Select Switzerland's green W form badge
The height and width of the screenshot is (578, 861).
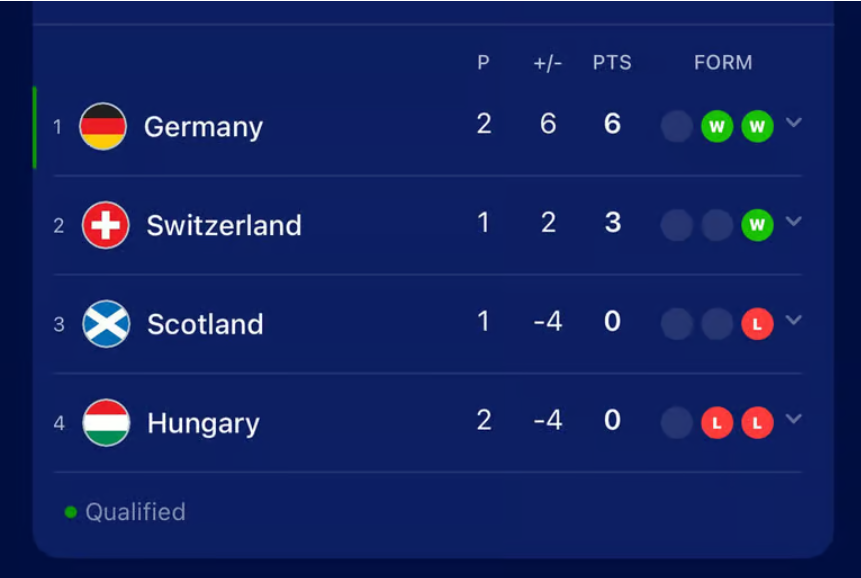point(757,225)
